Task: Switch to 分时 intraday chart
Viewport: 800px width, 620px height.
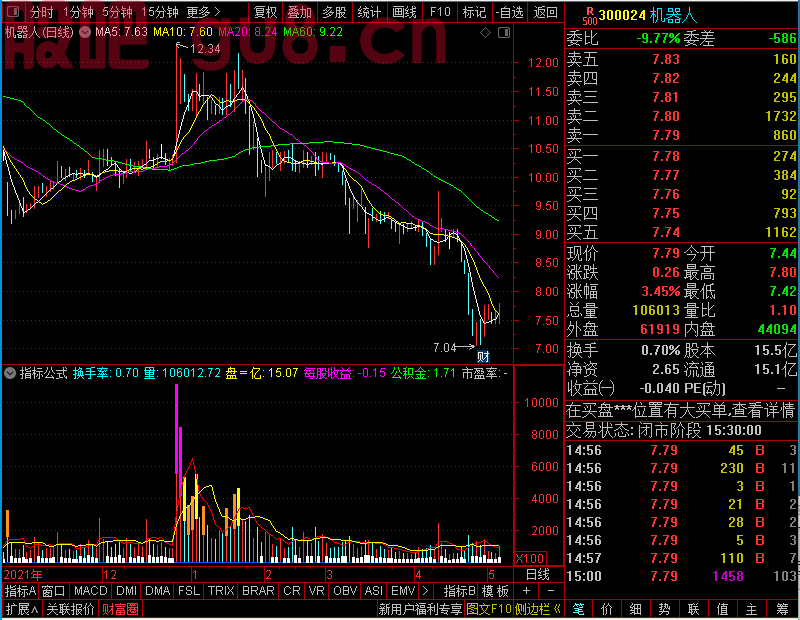Action: coord(42,12)
